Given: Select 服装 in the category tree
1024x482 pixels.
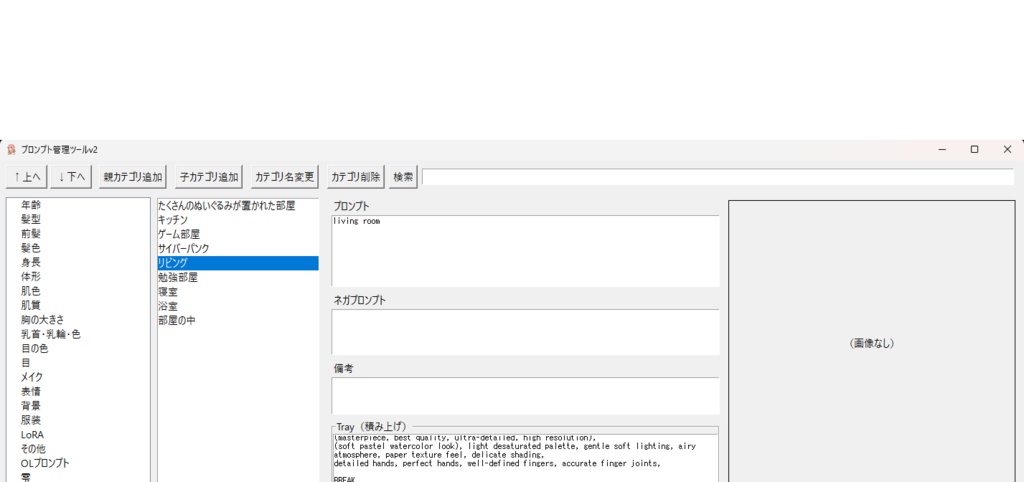Looking at the screenshot, I should [x=31, y=421].
